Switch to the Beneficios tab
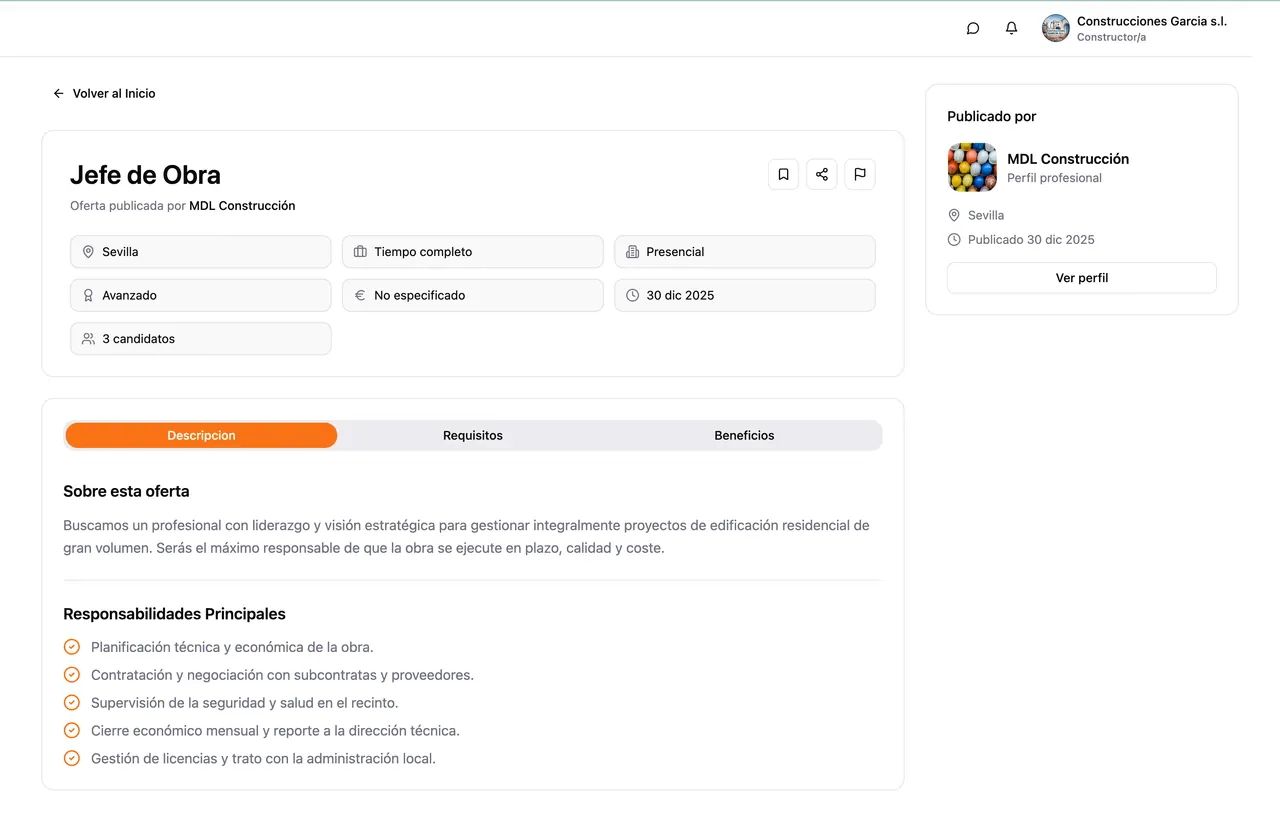Viewport: 1280px width, 838px height. coord(744,435)
